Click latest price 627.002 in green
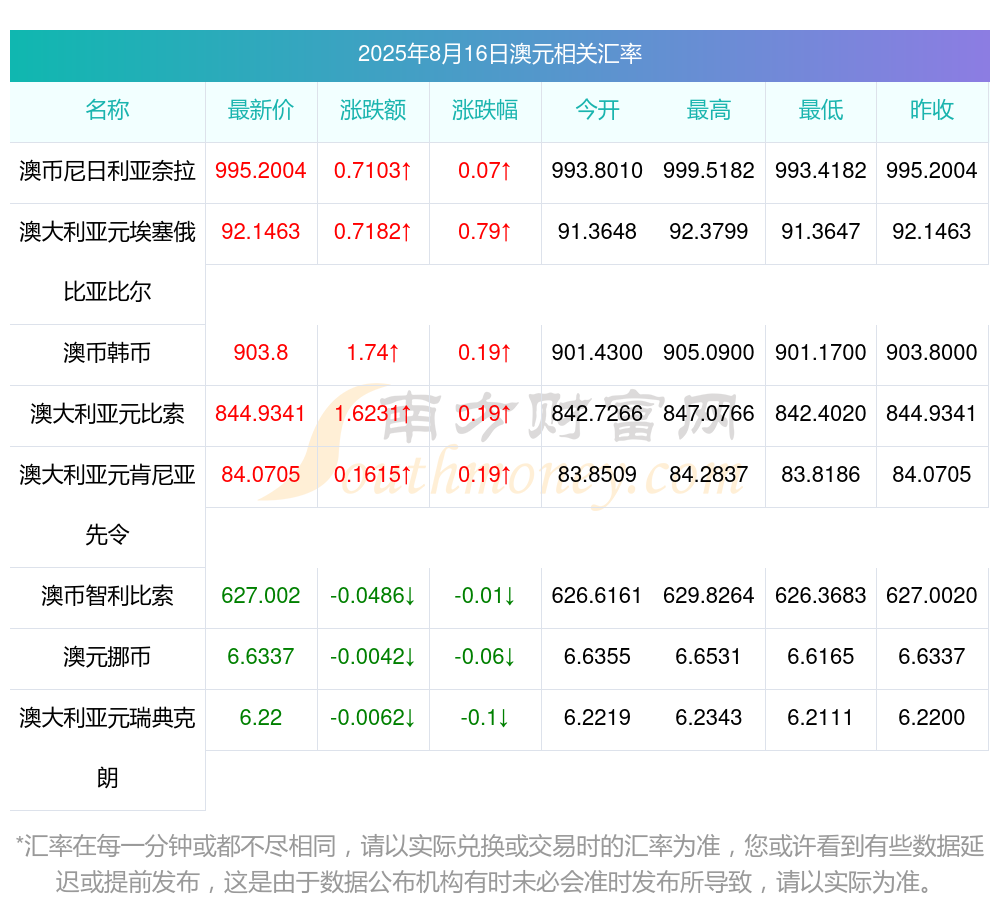The image size is (1000, 913). (x=261, y=595)
